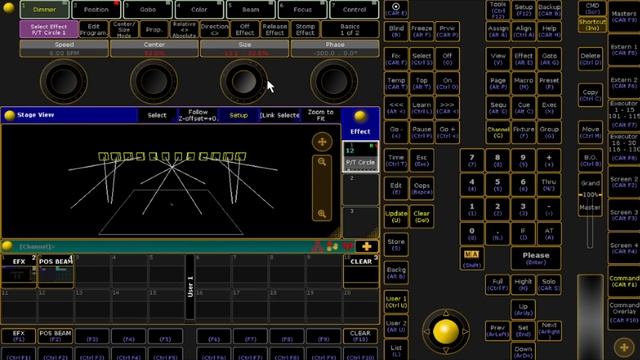Click the red triangle icon on command line
The width and height of the screenshot is (640, 360).
point(317,246)
